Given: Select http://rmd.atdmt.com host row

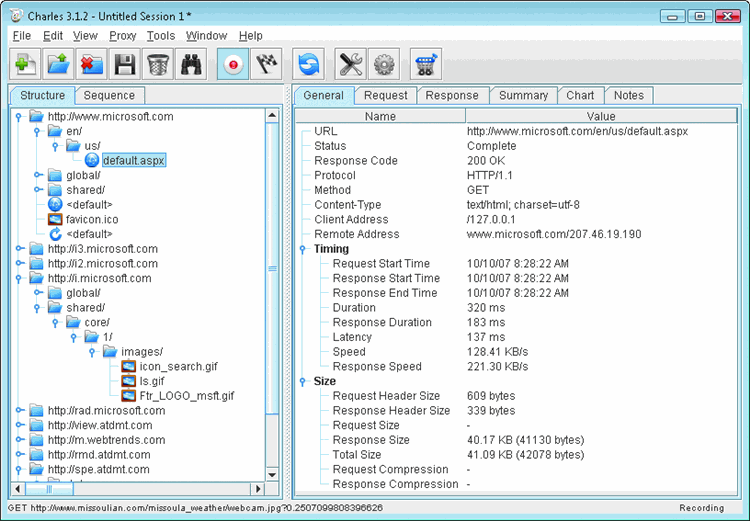Looking at the screenshot, I should point(99,455).
